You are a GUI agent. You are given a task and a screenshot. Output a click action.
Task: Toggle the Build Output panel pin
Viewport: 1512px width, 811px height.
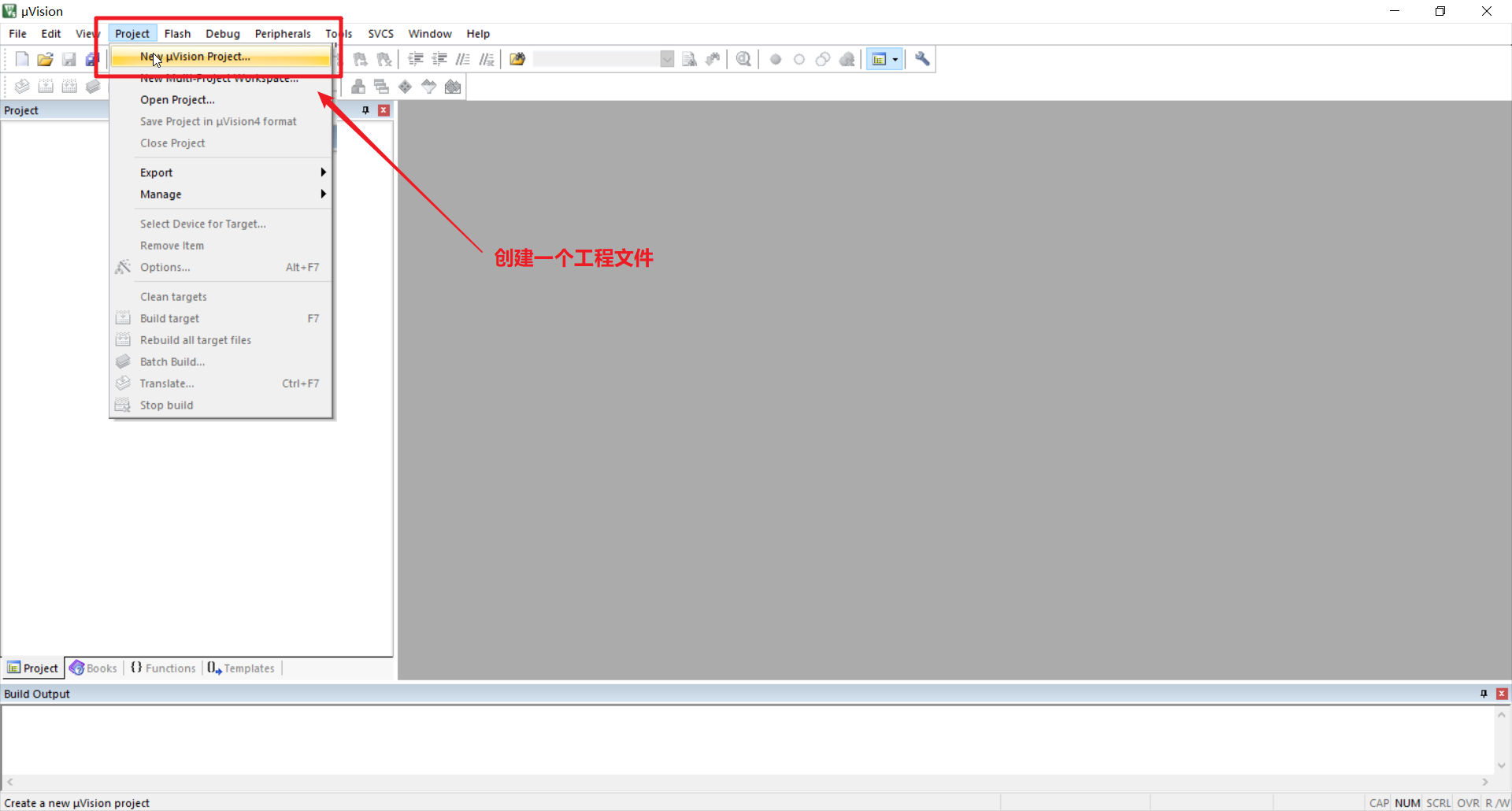1484,694
